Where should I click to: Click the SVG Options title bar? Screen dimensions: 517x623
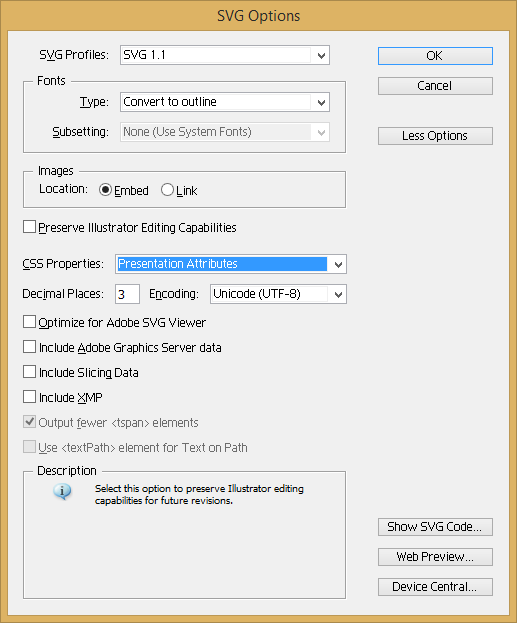coord(258,16)
